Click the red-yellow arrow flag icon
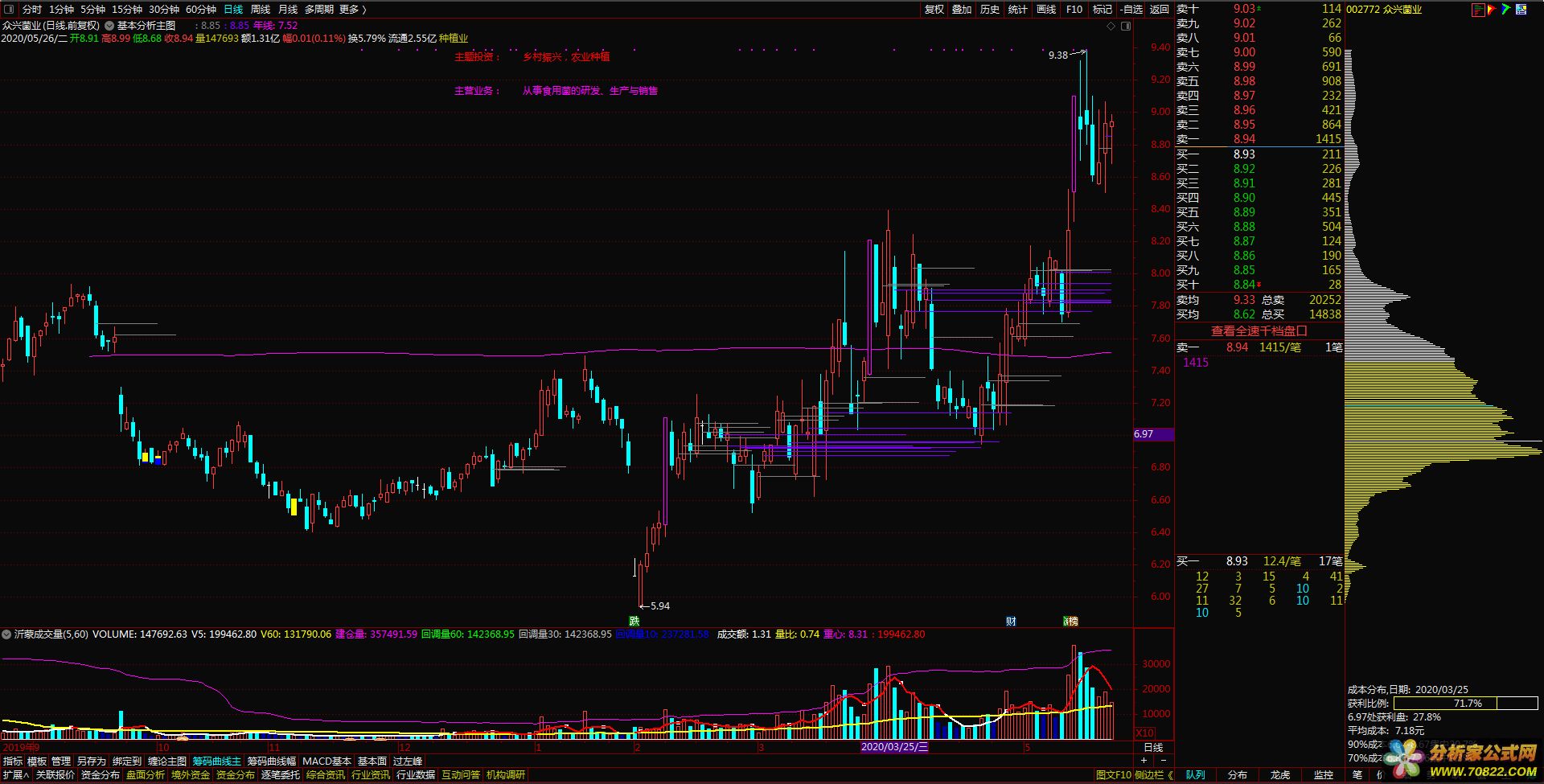Screen dimensions: 1544x784 point(1493,10)
